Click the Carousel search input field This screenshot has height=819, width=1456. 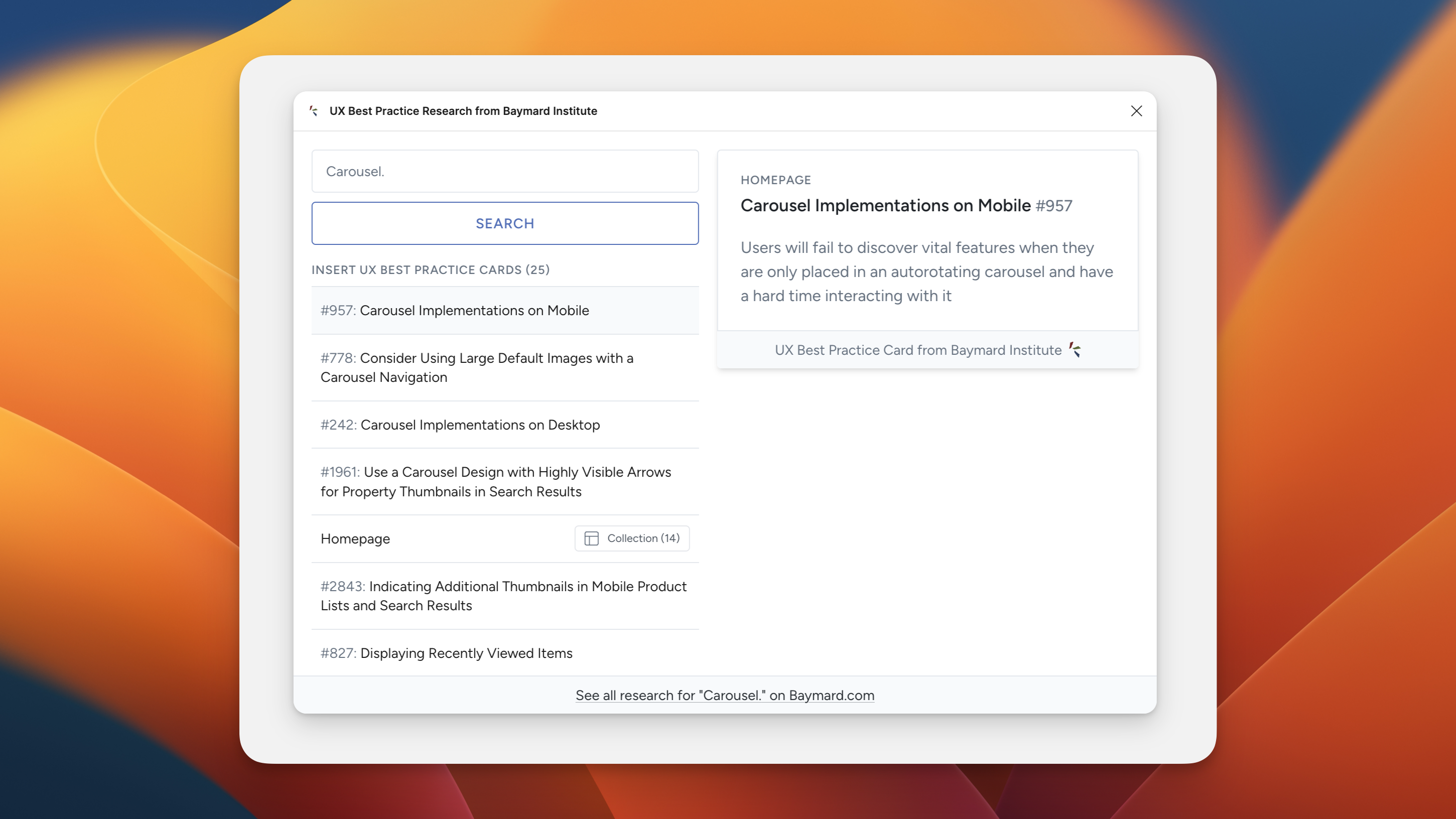(x=505, y=171)
